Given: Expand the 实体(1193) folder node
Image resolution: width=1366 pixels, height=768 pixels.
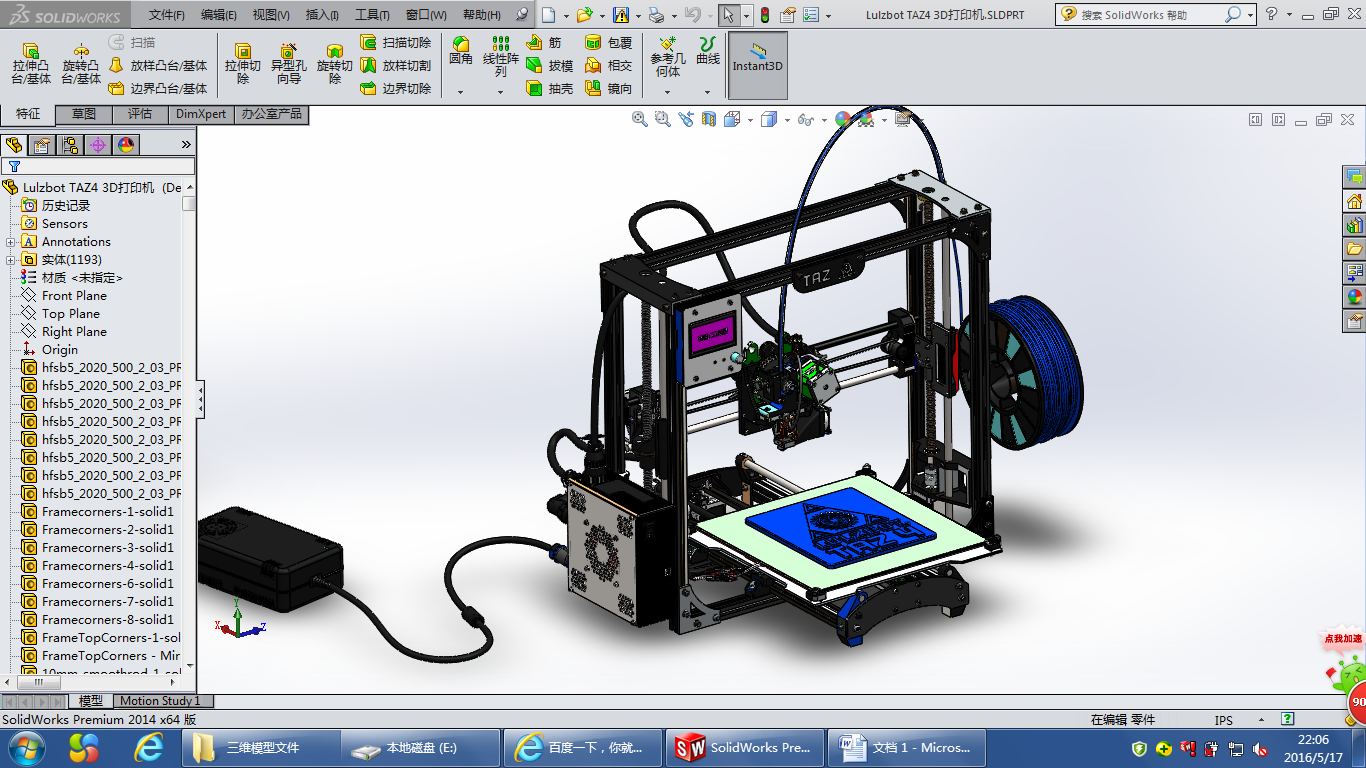Looking at the screenshot, I should coord(11,260).
